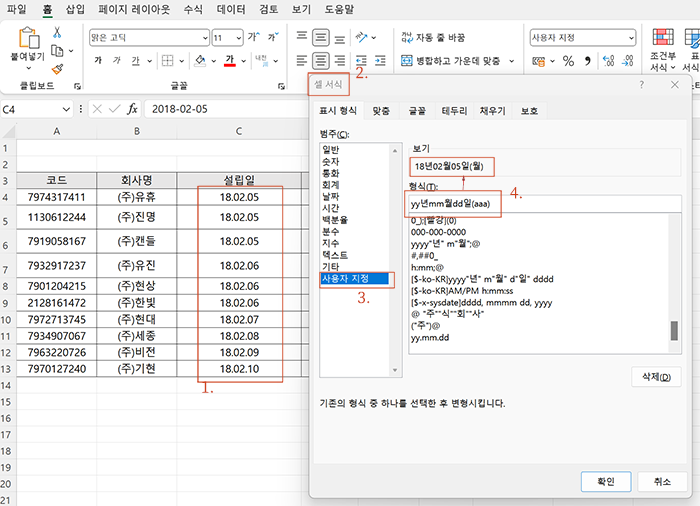Click the Format Painter brush icon
This screenshot has width=700, height=506.
click(x=57, y=69)
